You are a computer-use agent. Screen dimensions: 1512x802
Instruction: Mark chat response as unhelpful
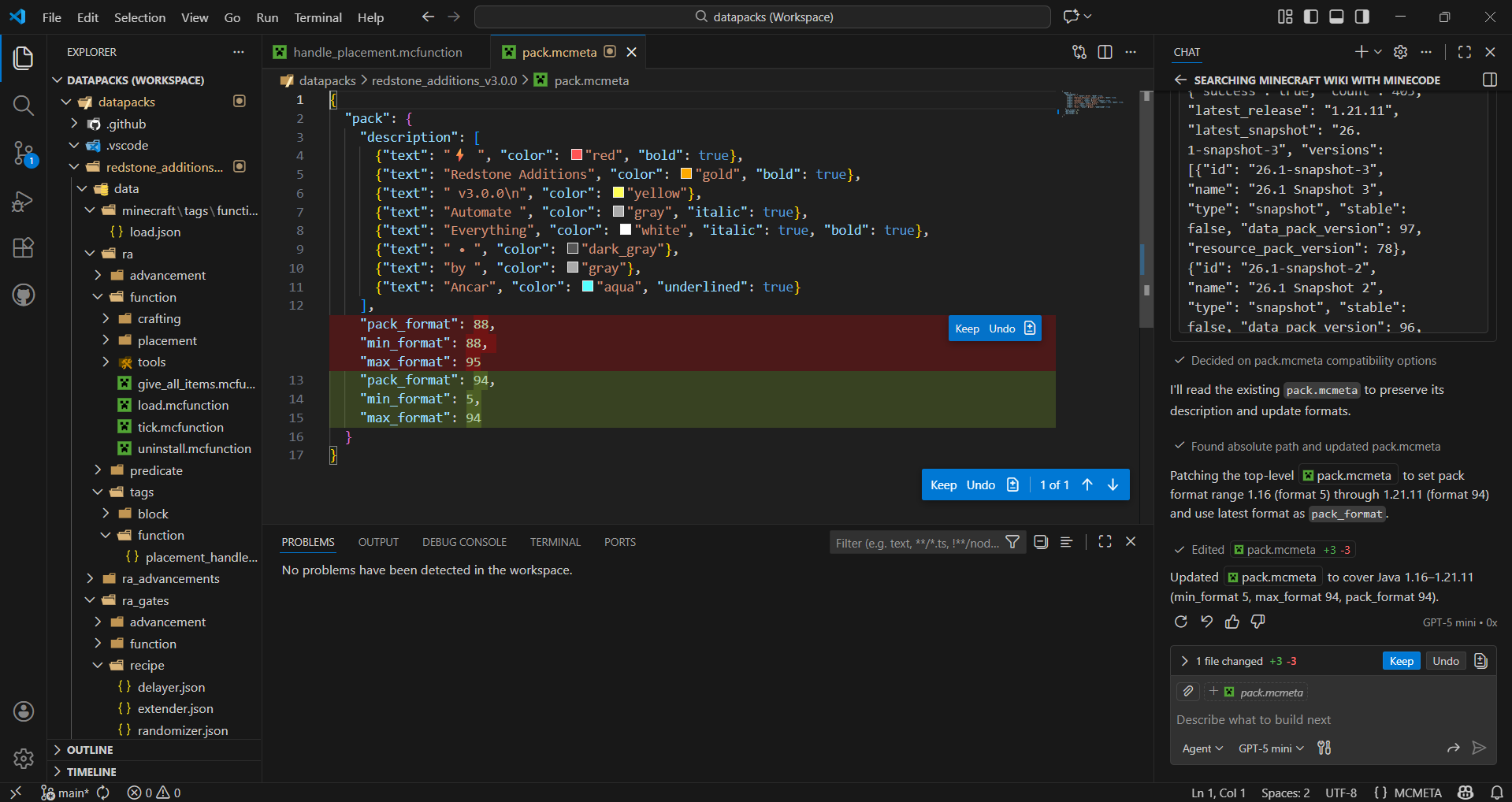[x=1258, y=622]
